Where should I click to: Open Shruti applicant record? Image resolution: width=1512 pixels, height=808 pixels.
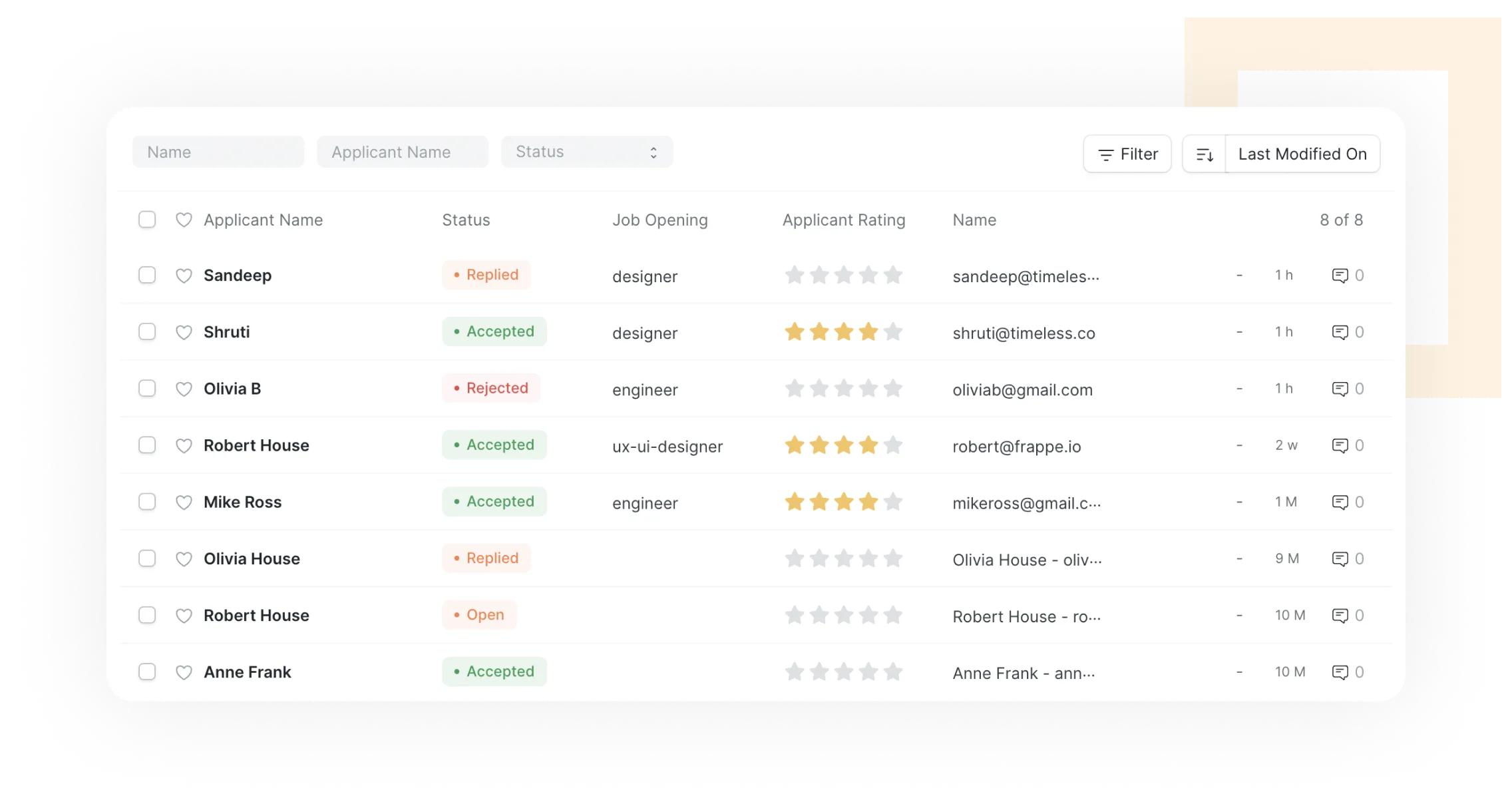226,332
